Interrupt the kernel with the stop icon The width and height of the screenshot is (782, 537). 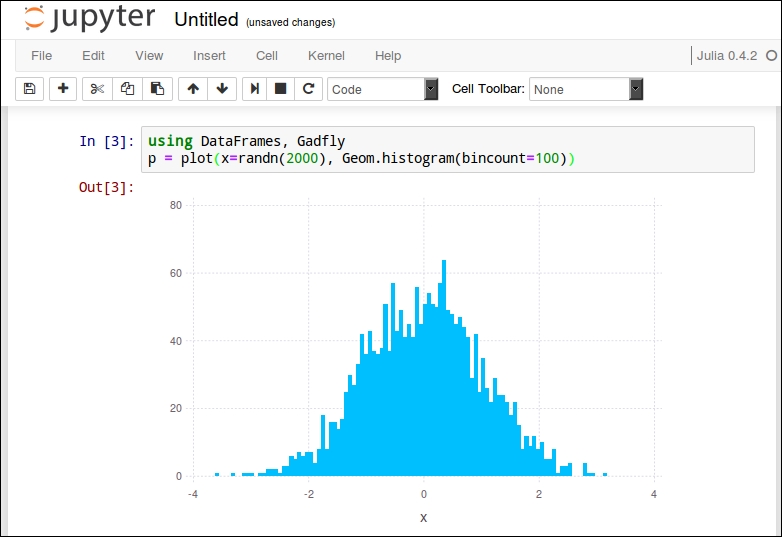click(281, 89)
